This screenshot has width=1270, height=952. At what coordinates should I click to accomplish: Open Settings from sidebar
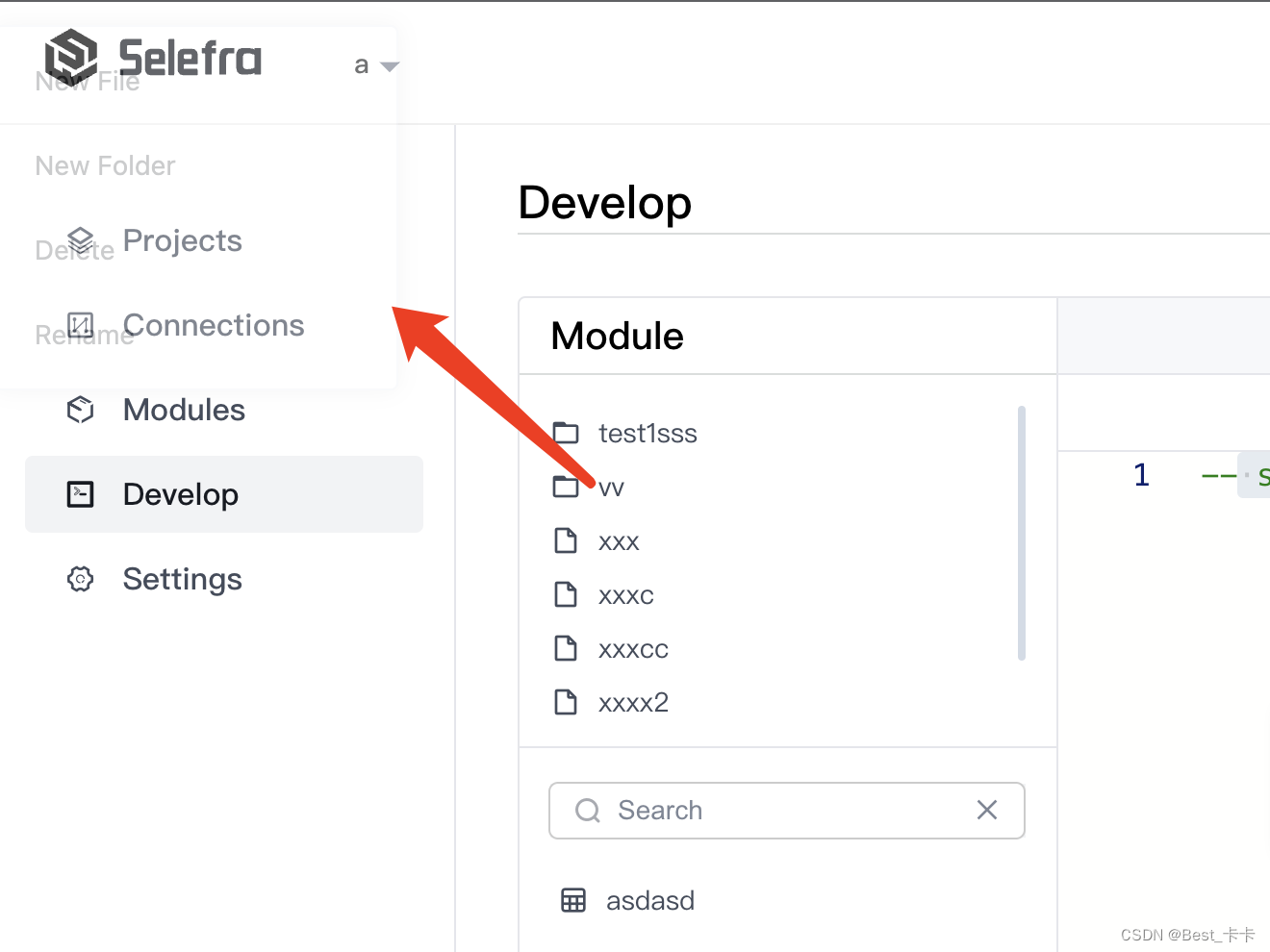coord(182,579)
